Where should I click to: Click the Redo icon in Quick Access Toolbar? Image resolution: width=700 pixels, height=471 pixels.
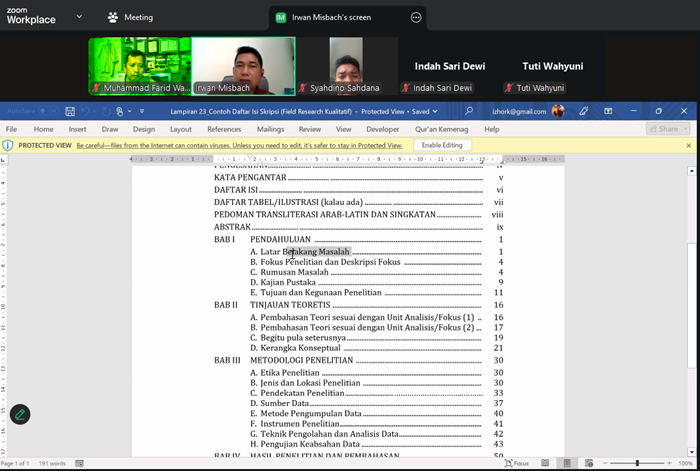(x=106, y=112)
